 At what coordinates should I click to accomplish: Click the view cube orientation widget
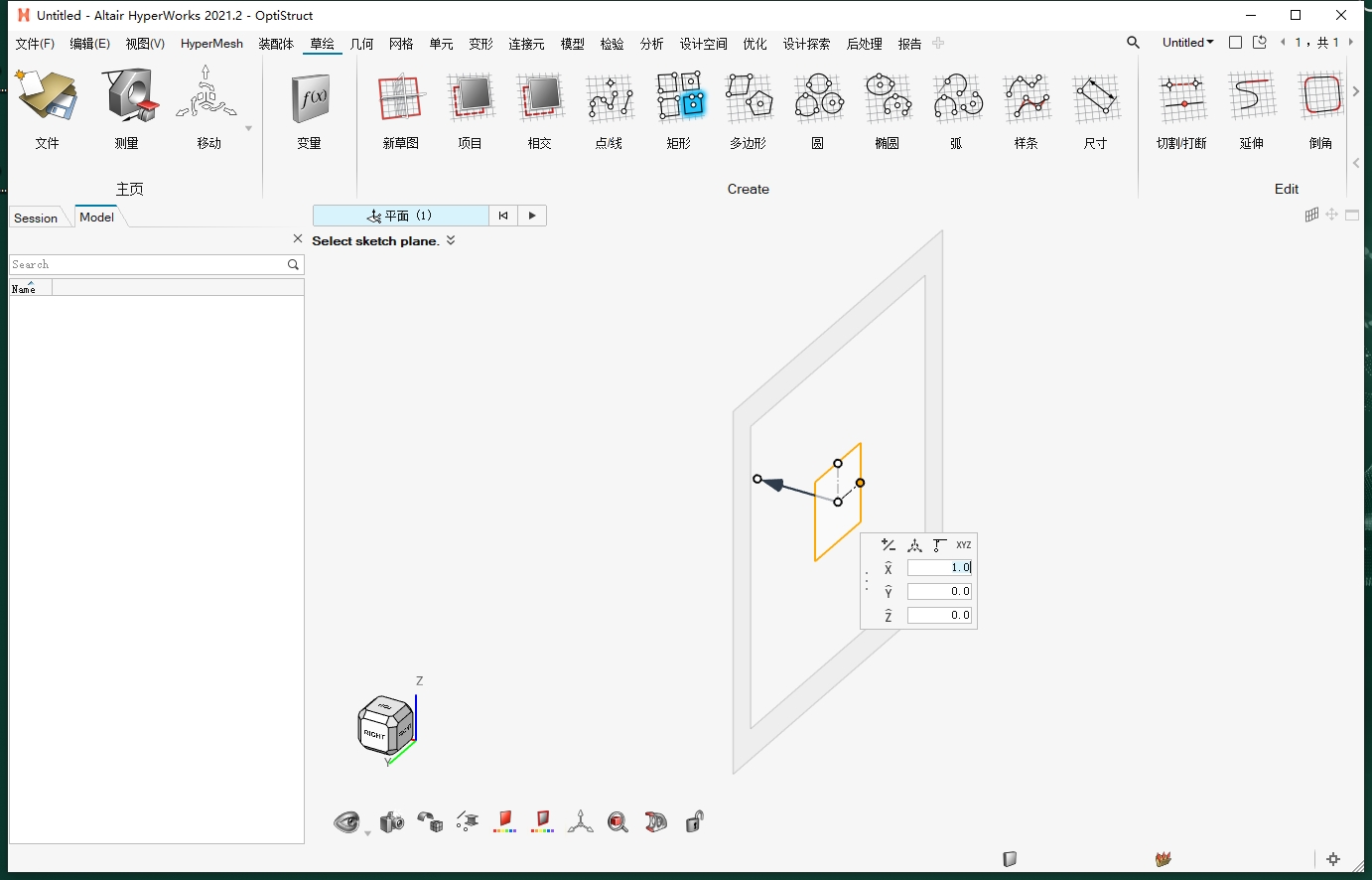tap(386, 724)
